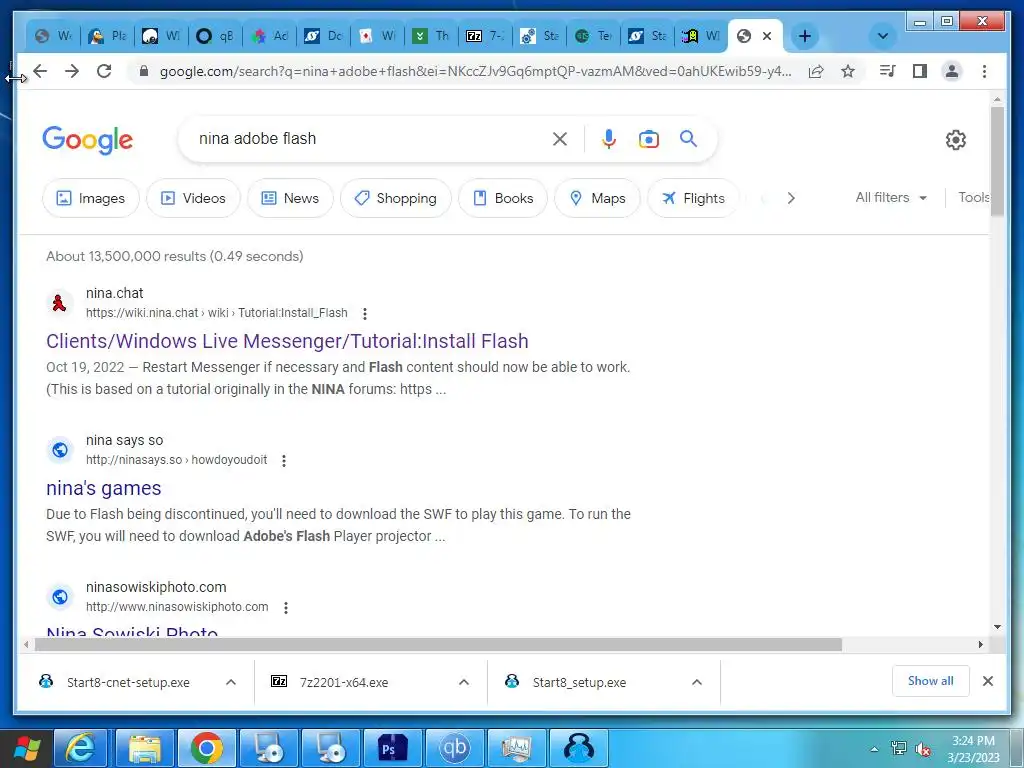
Task: View site info lock icon
Action: 144,71
